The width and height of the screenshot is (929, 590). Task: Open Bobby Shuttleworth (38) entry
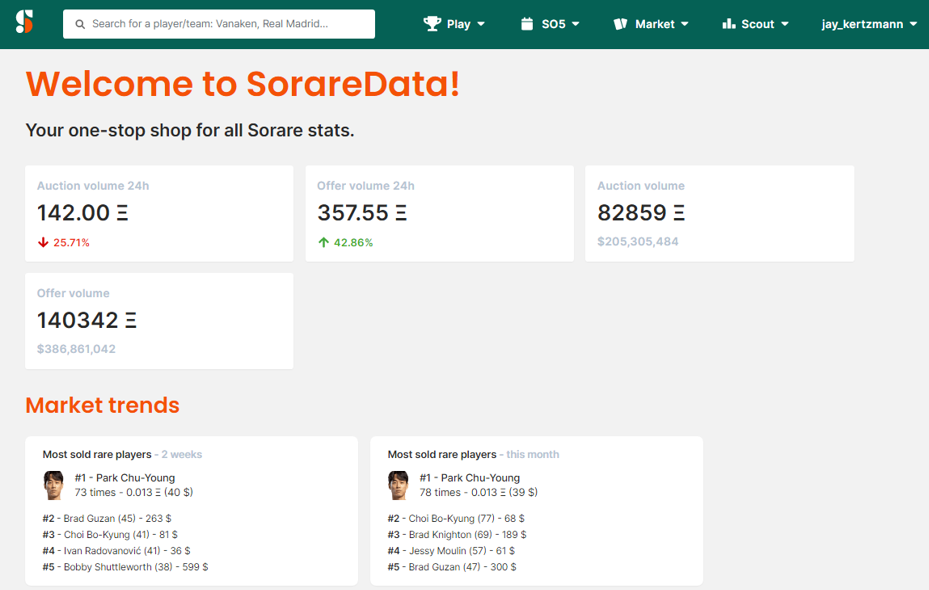125,567
